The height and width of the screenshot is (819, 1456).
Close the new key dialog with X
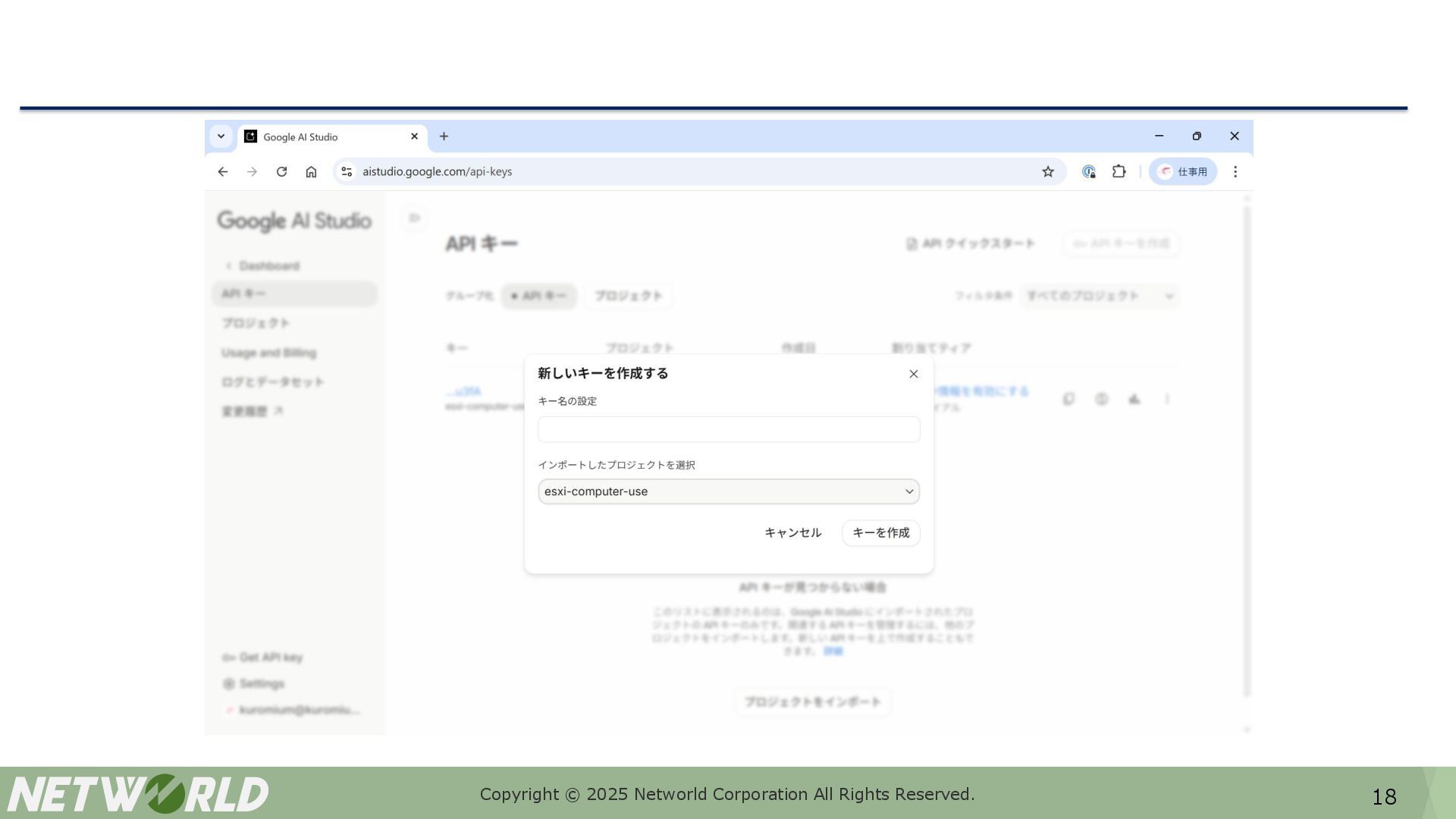pos(913,374)
